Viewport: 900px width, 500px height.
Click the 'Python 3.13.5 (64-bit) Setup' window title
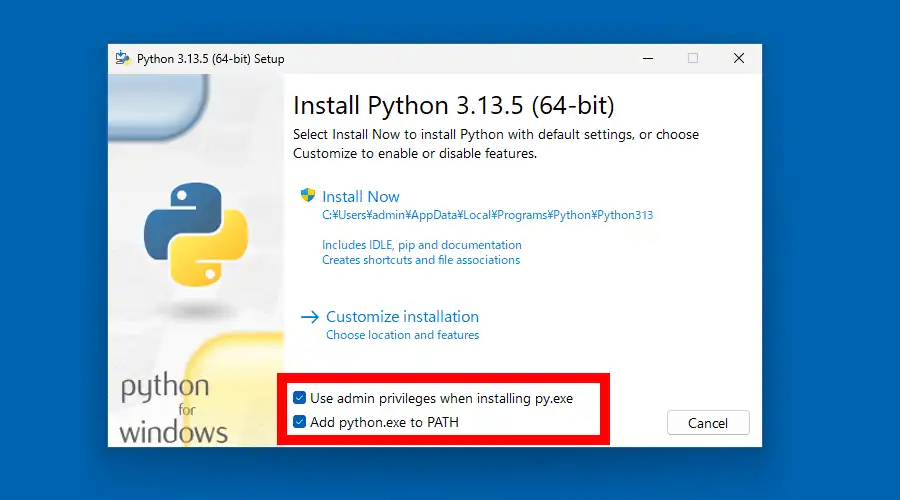(x=211, y=59)
